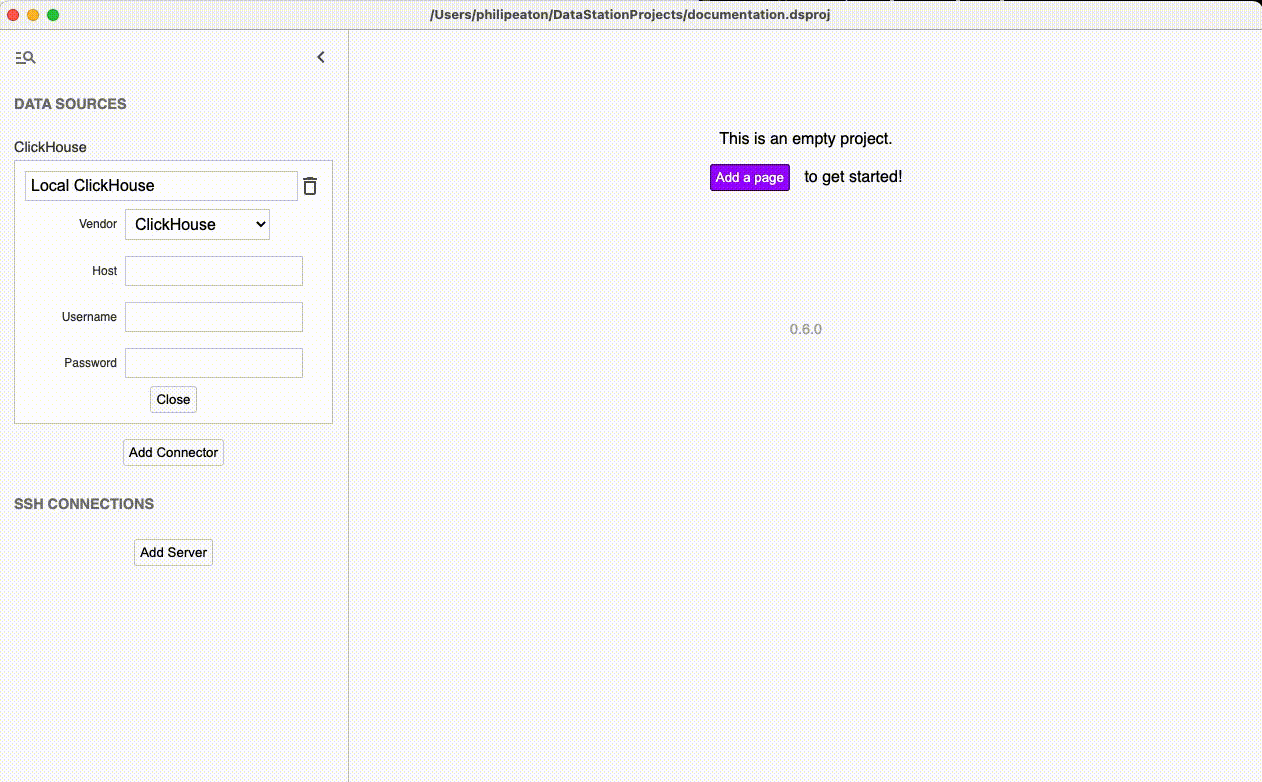
Task: Focus the Username input field
Action: point(214,317)
